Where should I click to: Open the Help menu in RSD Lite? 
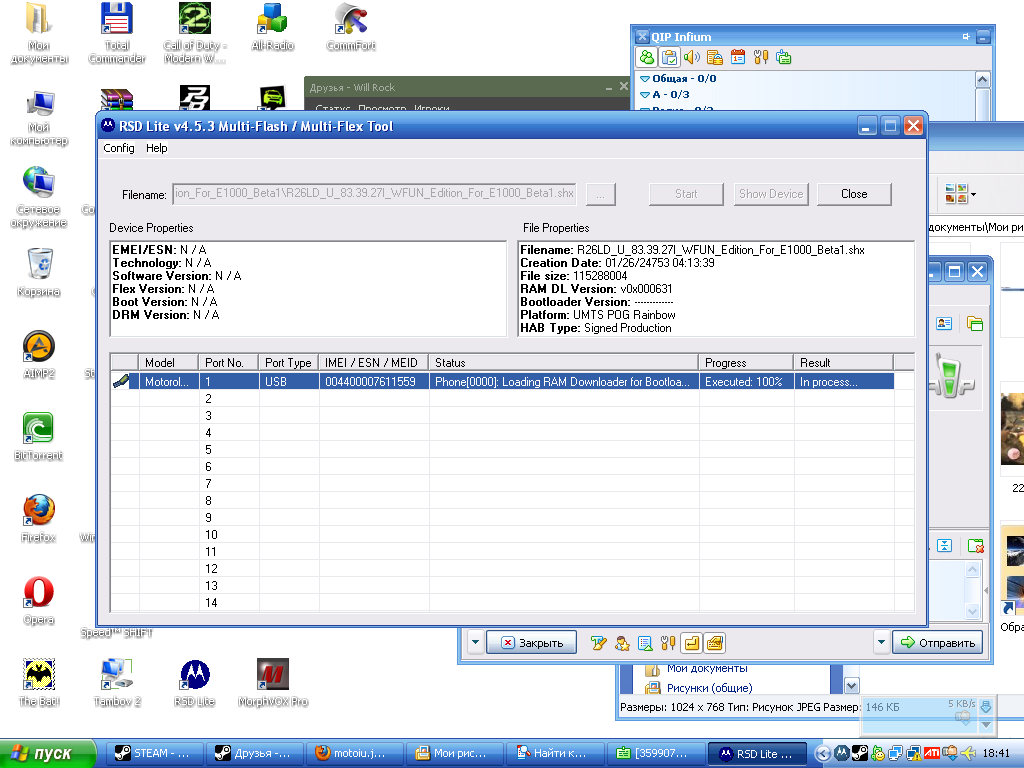point(157,148)
